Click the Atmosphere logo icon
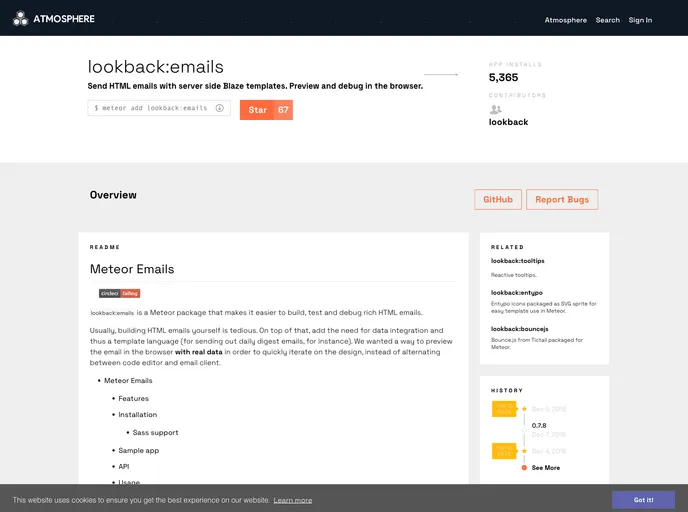Viewport: 688px width, 512px height. (20, 18)
